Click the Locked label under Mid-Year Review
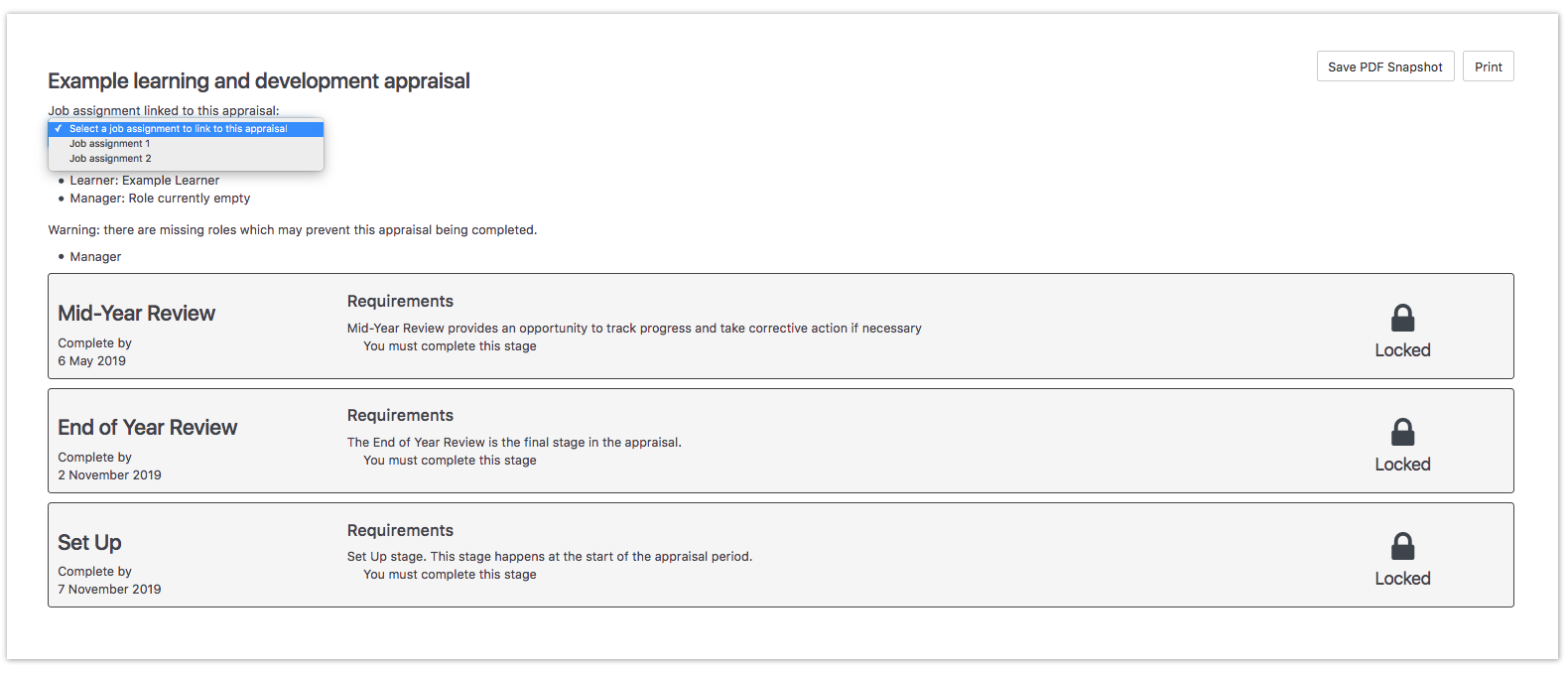This screenshot has height=674, width=1568. point(1402,350)
